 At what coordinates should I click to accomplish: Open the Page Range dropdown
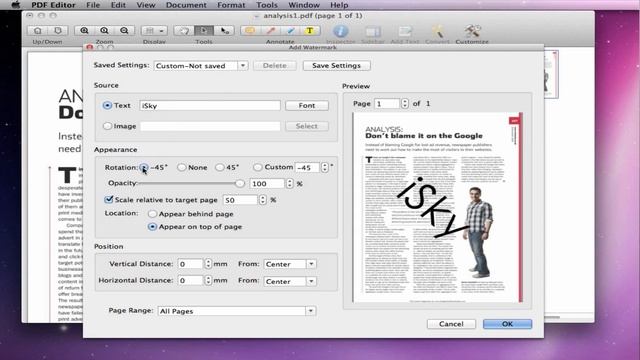pyautogui.click(x=311, y=311)
